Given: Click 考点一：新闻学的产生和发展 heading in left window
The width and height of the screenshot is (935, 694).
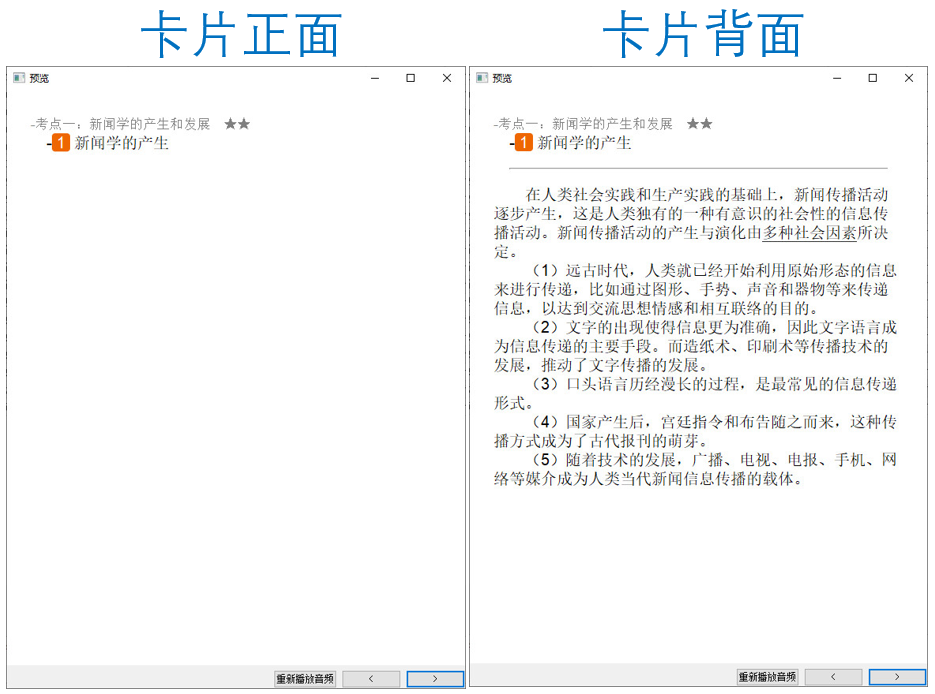Looking at the screenshot, I should [122, 124].
